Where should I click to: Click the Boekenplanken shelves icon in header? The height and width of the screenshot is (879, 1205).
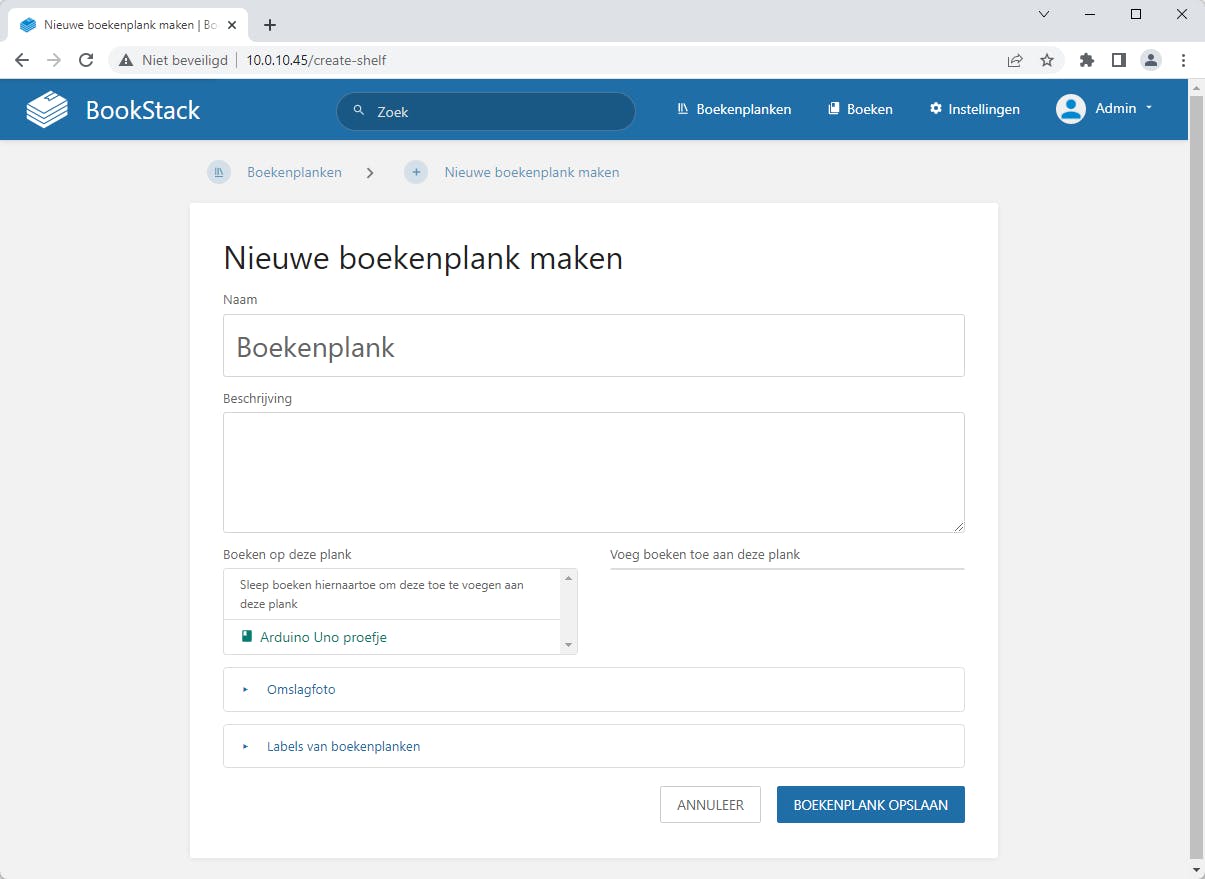[x=683, y=109]
